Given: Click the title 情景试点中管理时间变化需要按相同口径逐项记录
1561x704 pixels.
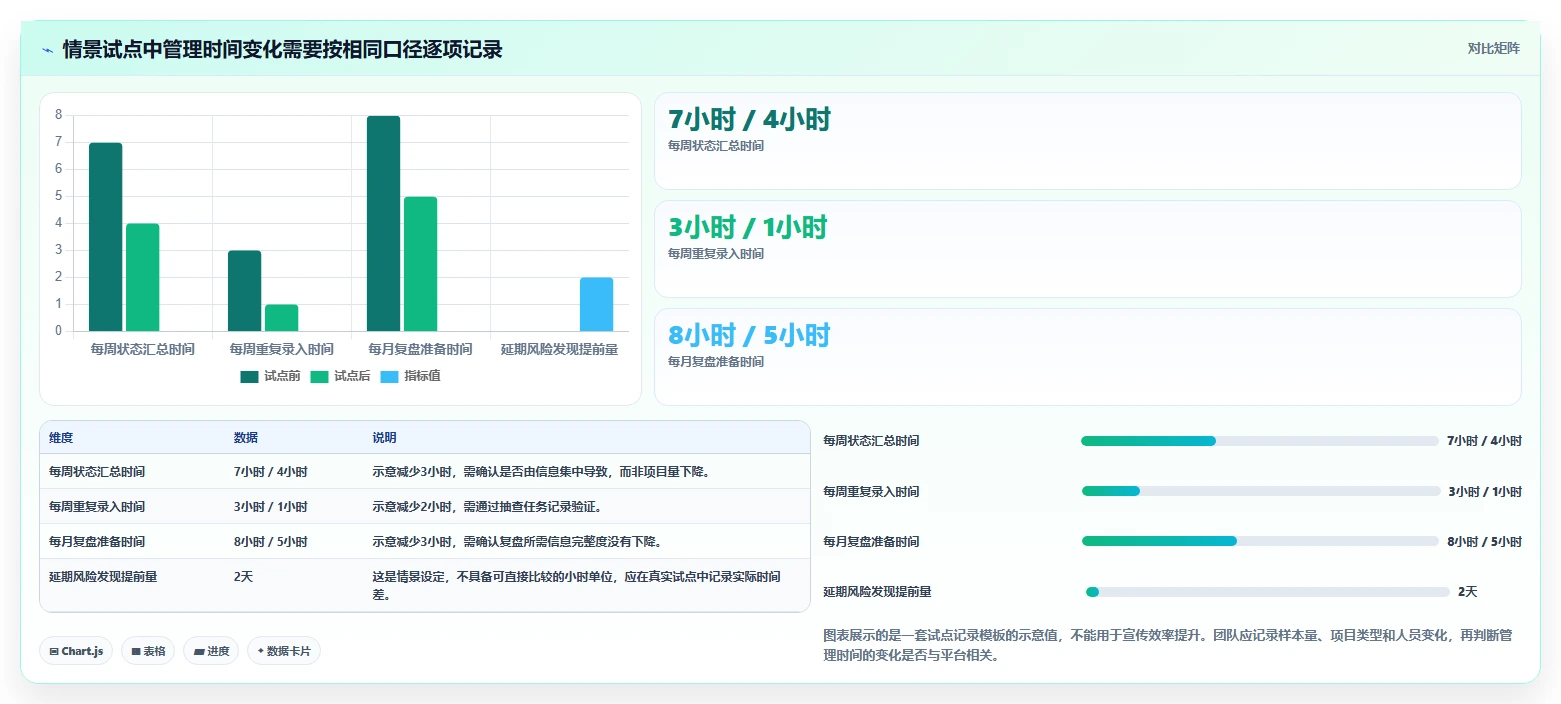Looking at the screenshot, I should pos(282,49).
